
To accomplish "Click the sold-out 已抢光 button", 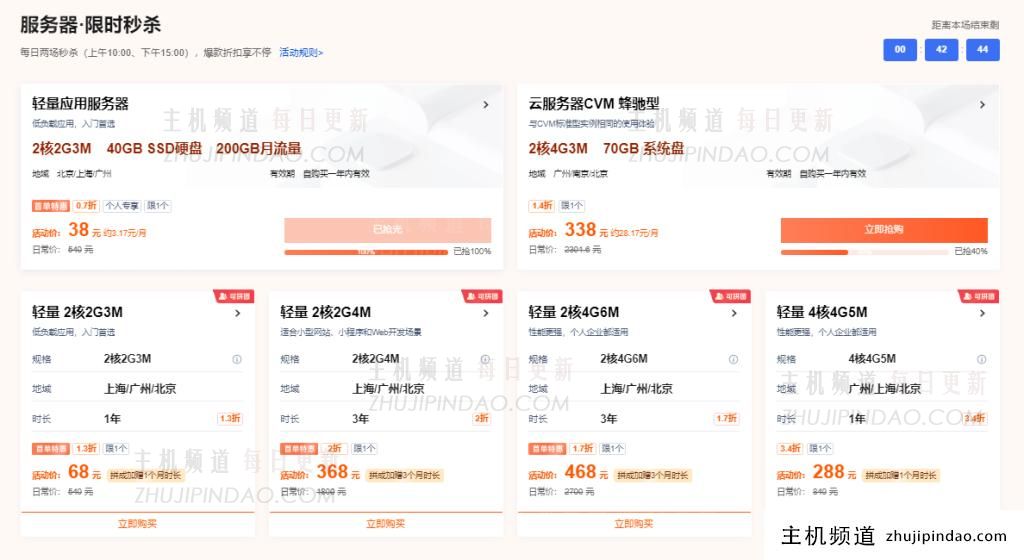I will (387, 230).
